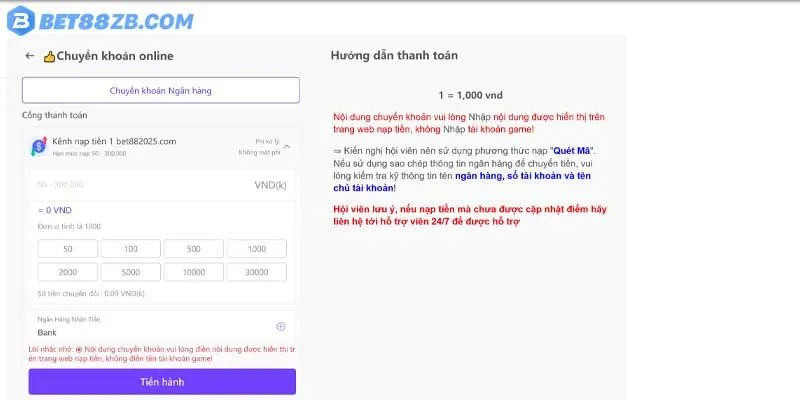Viewport: 800px width, 400px height.
Task: Click the Cổng thanh toán label
Action: coord(55,115)
